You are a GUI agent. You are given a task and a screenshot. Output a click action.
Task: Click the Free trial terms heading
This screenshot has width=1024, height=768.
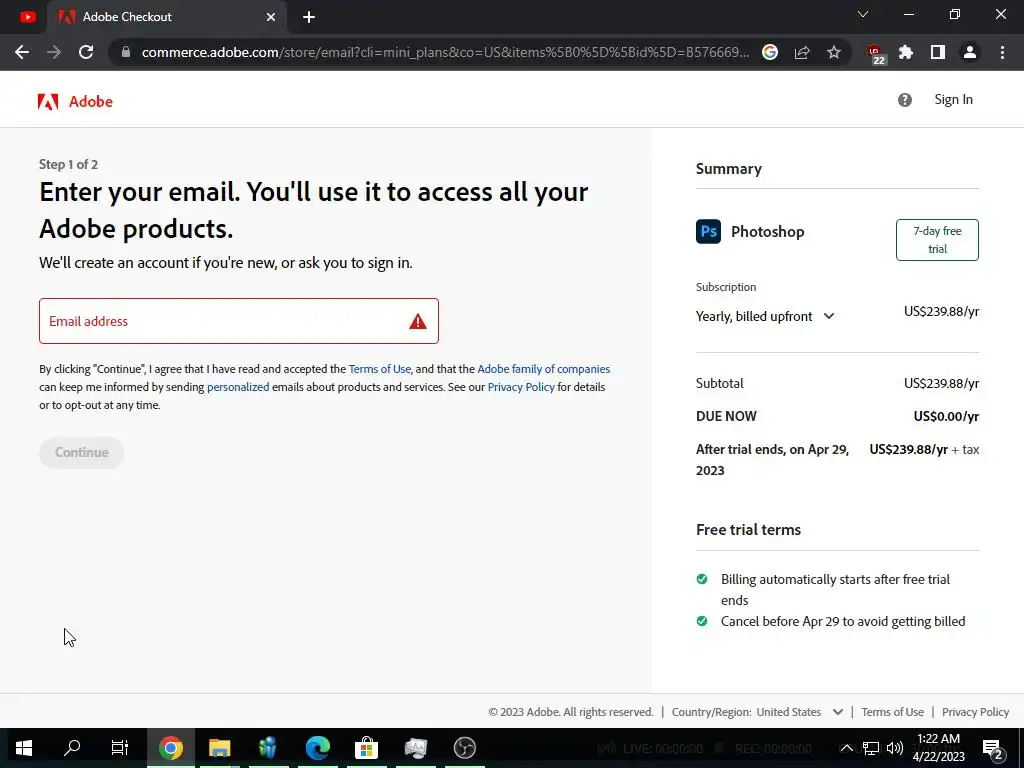(x=748, y=530)
